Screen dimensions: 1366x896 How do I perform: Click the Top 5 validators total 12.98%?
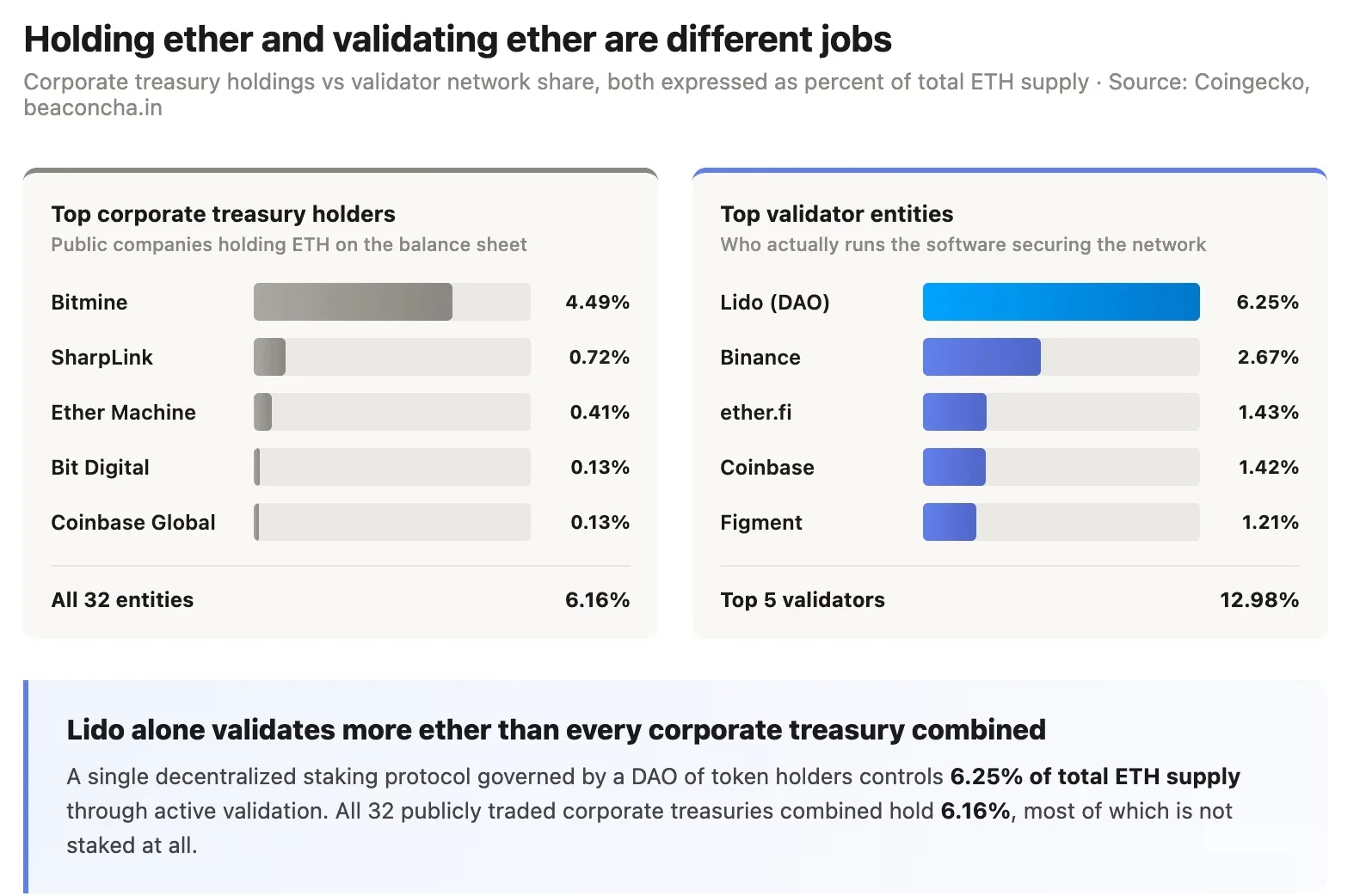[x=1258, y=600]
